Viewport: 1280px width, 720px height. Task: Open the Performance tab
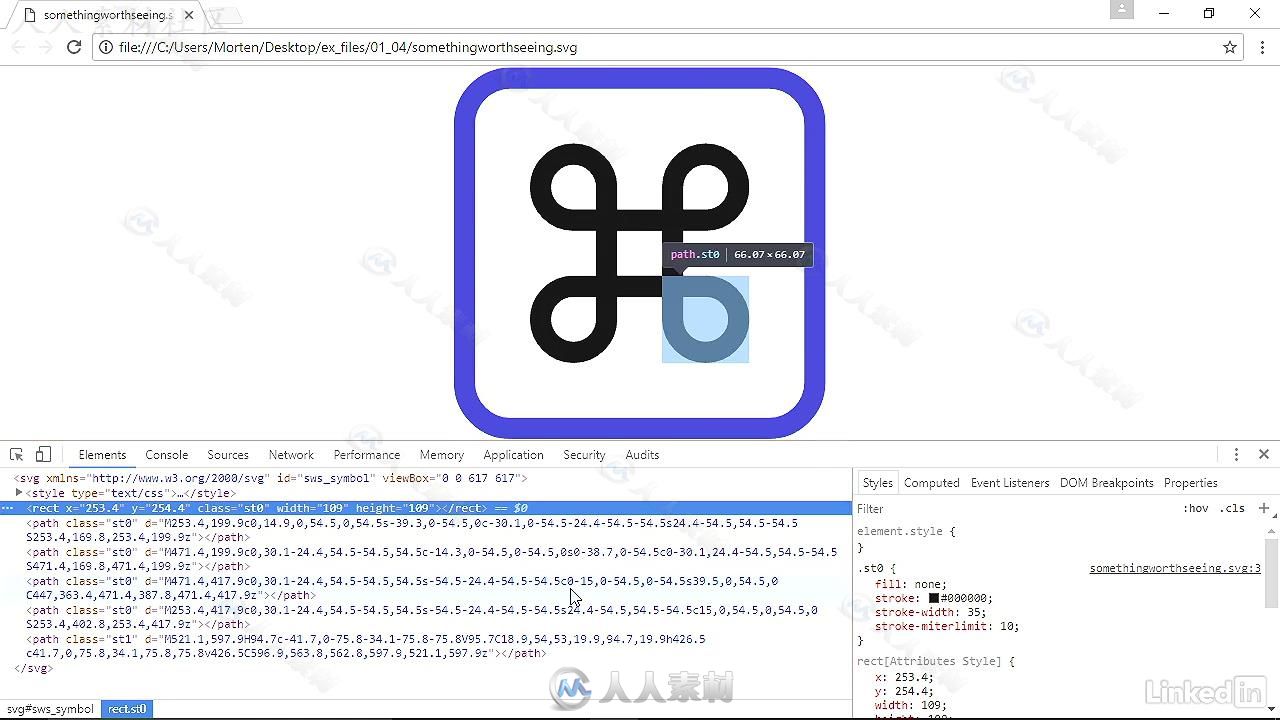click(x=367, y=455)
